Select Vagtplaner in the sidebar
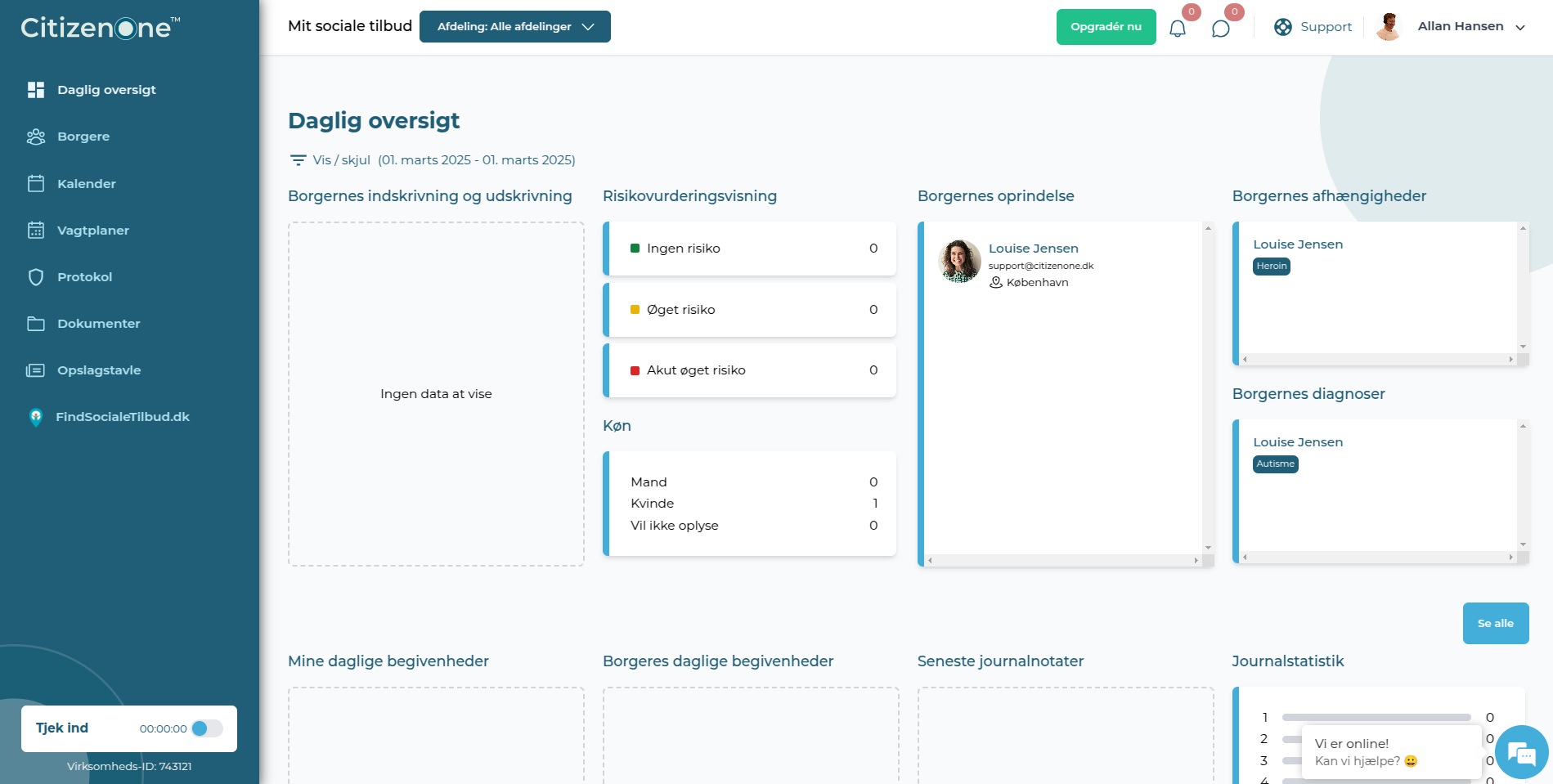1553x784 pixels. pos(93,231)
